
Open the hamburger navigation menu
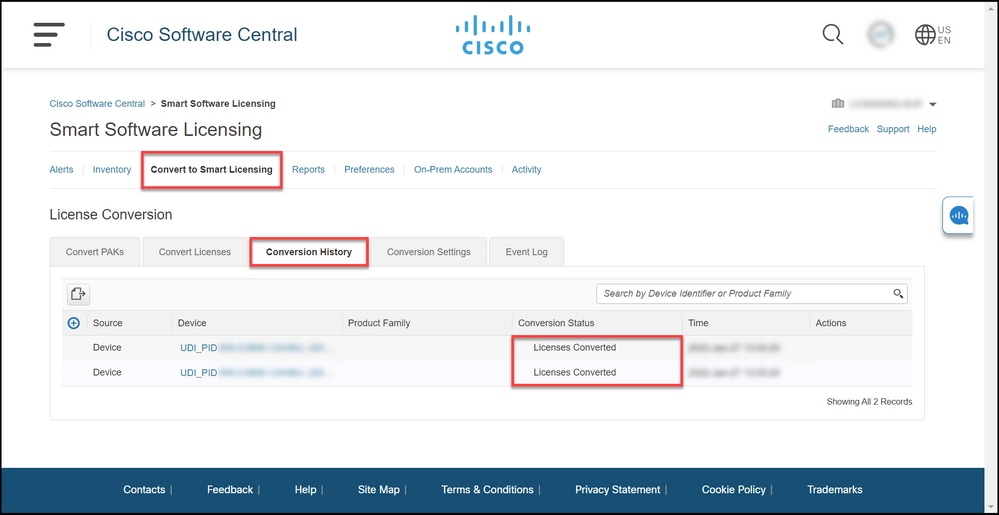[49, 34]
